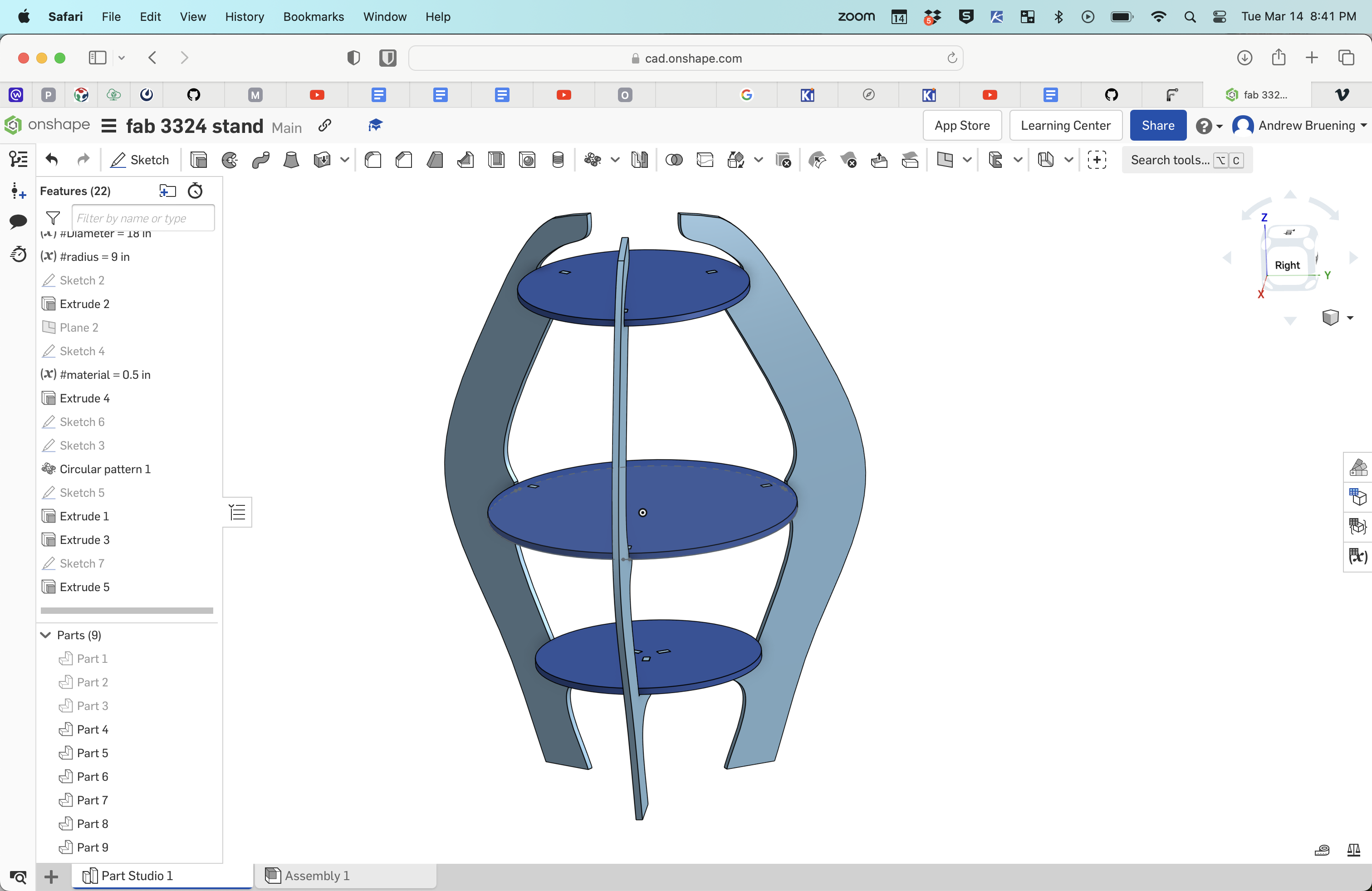Toggle the Appearance panel on right edge

tap(1357, 467)
